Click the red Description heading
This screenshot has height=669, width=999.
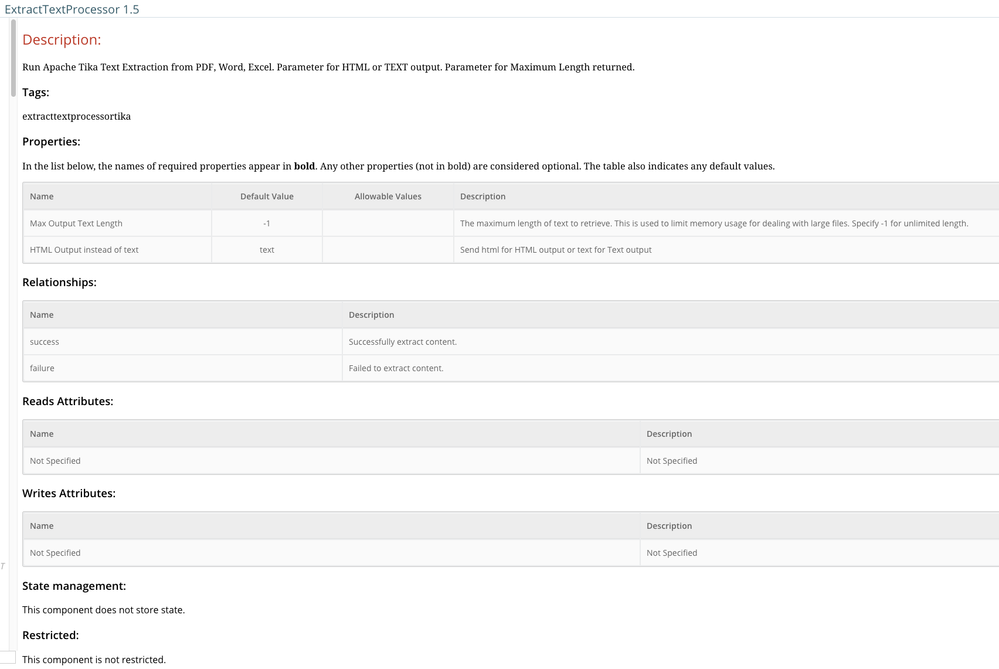point(62,40)
